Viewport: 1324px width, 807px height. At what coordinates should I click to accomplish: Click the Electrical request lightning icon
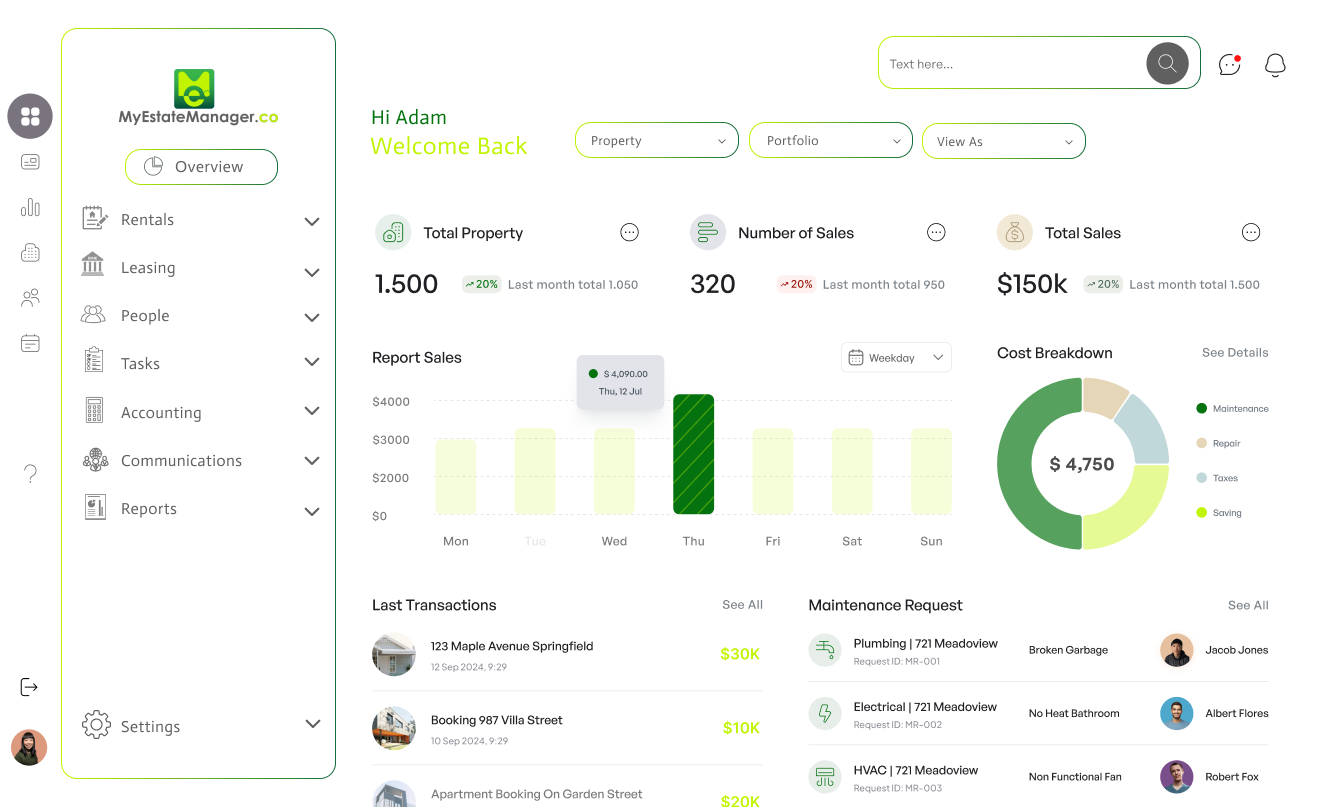pyautogui.click(x=825, y=713)
